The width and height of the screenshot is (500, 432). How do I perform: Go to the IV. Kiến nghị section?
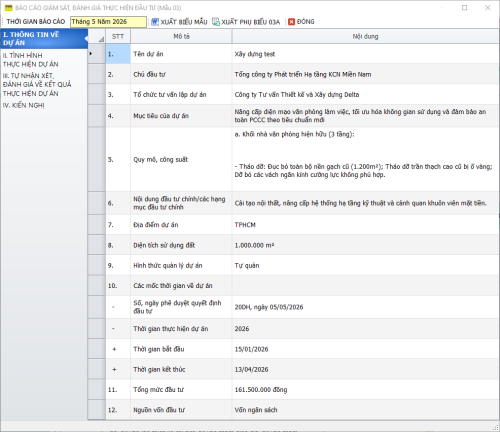pyautogui.click(x=23, y=105)
